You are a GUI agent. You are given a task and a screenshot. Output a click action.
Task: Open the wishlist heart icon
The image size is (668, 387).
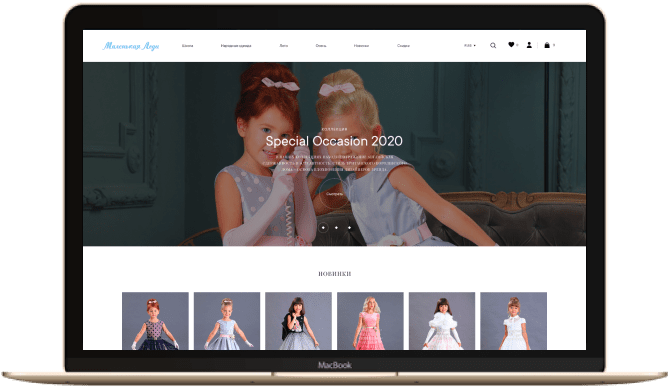[511, 45]
